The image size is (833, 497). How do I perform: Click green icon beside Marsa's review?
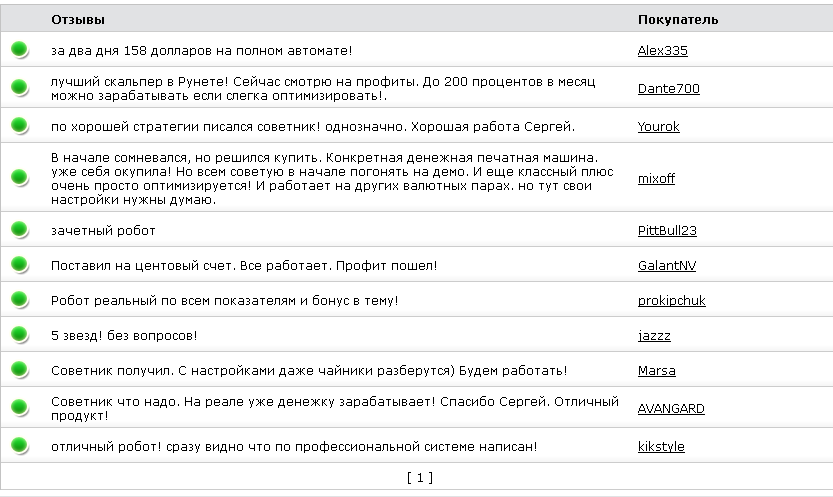pos(19,370)
